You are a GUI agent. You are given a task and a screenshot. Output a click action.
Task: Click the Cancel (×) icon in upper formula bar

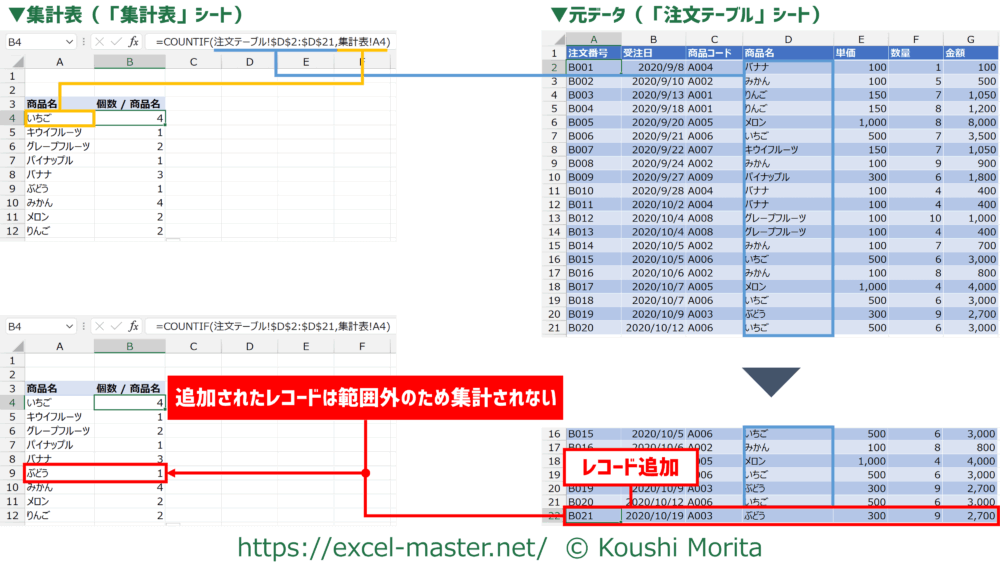(x=98, y=42)
